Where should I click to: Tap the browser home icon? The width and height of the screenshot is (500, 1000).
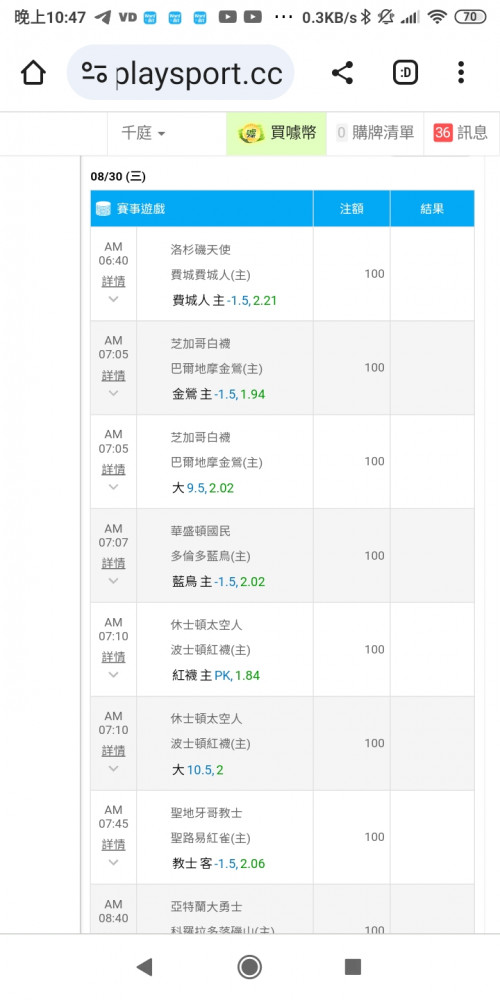(x=33, y=73)
